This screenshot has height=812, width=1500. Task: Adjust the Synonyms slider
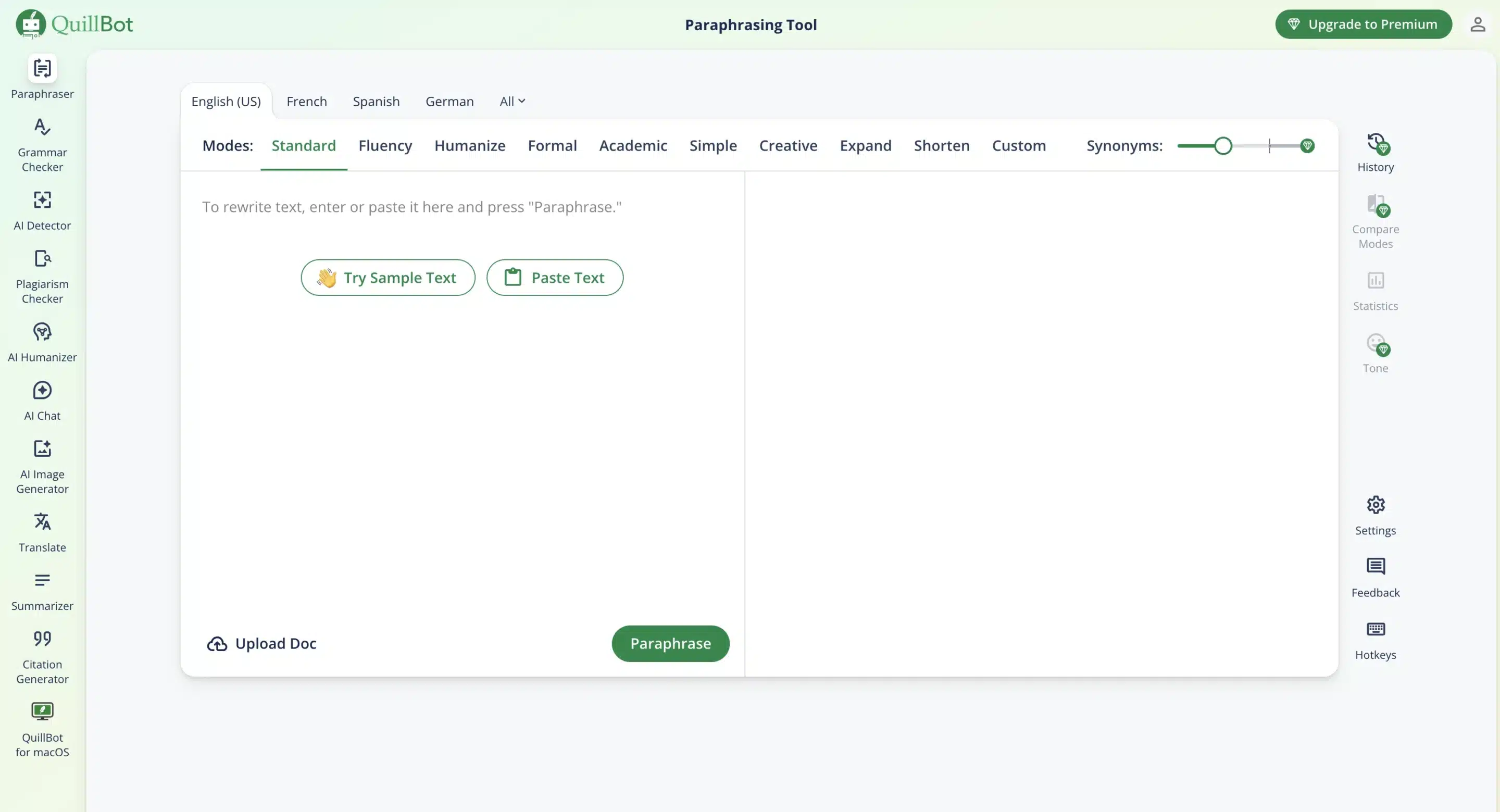(1223, 146)
